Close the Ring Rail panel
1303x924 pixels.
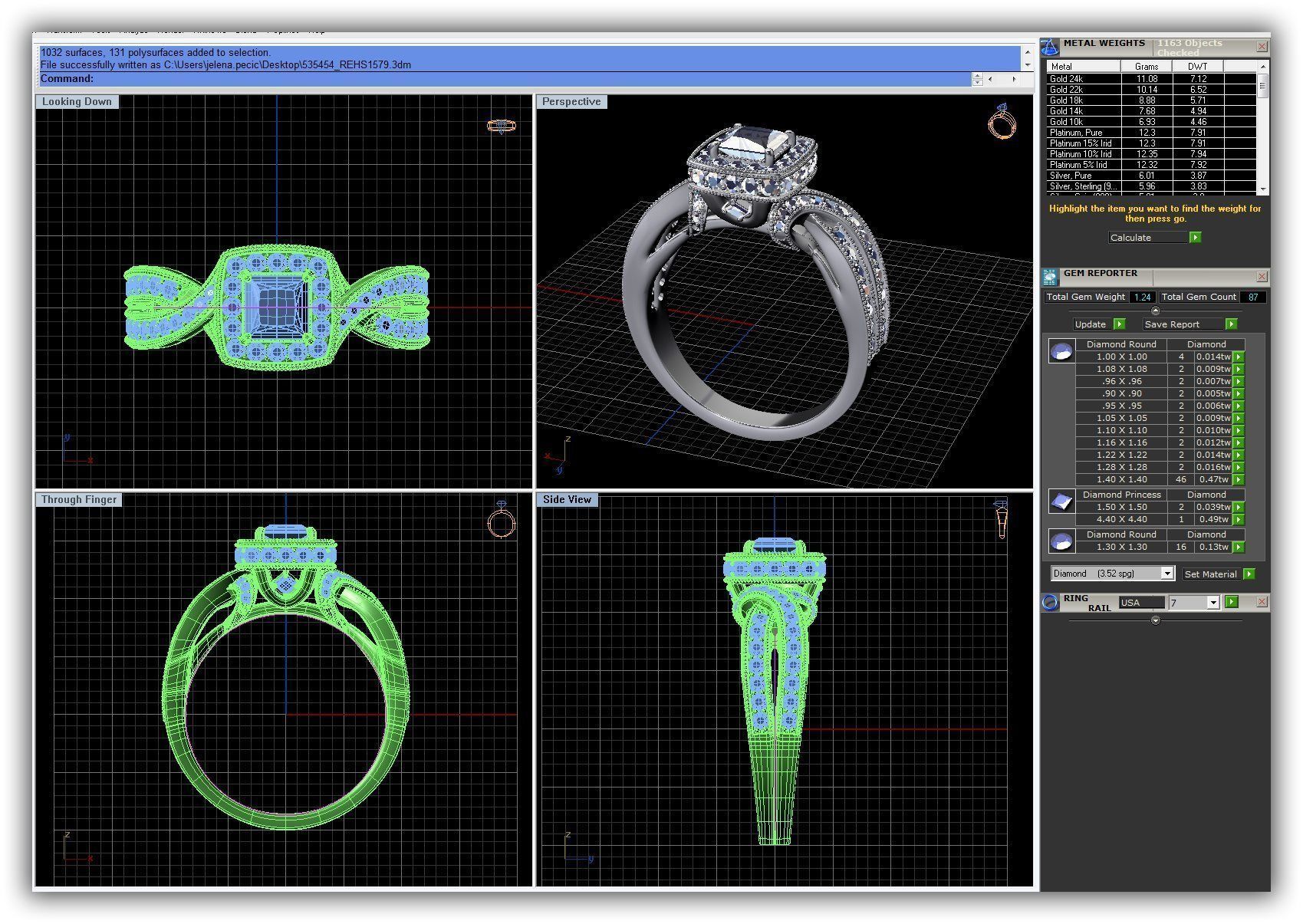[1262, 603]
